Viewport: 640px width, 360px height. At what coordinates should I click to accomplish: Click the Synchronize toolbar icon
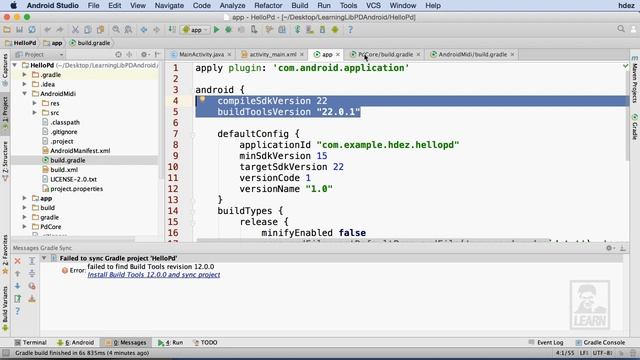tap(32, 29)
